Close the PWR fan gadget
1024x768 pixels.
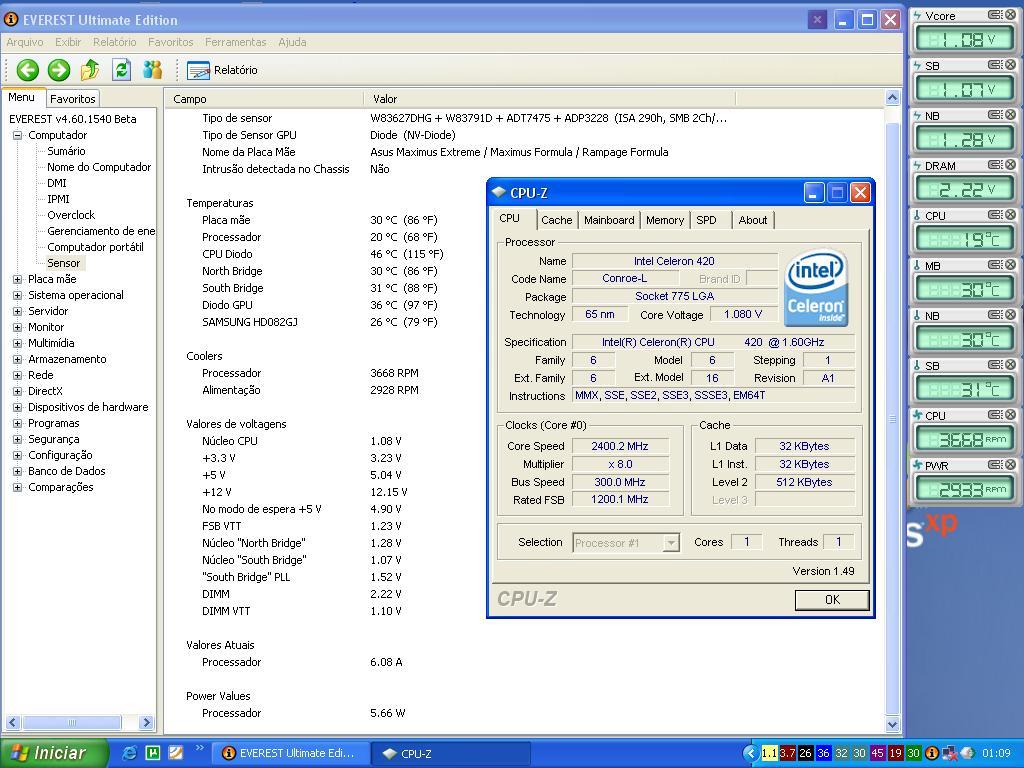(x=1010, y=464)
